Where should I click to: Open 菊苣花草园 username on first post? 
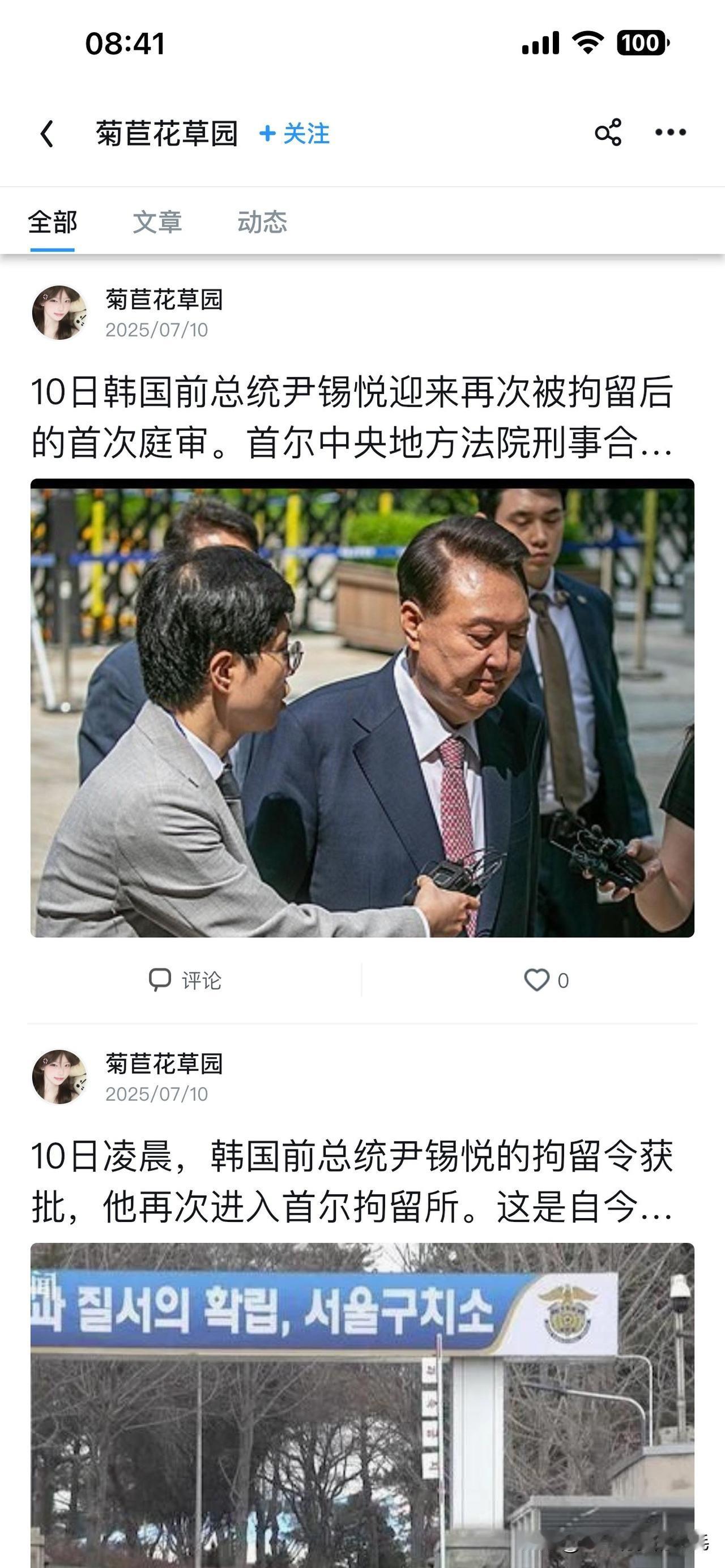[164, 300]
